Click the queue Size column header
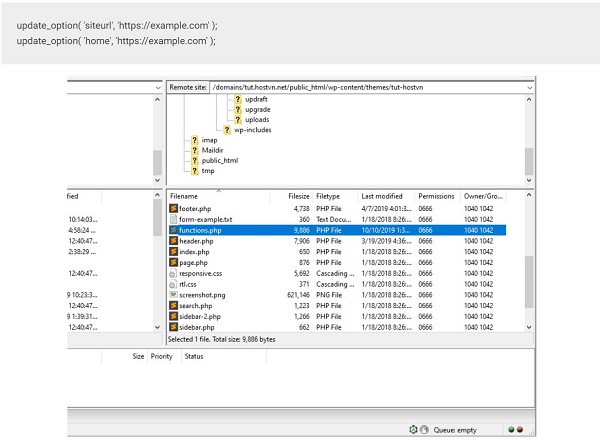 (138, 356)
